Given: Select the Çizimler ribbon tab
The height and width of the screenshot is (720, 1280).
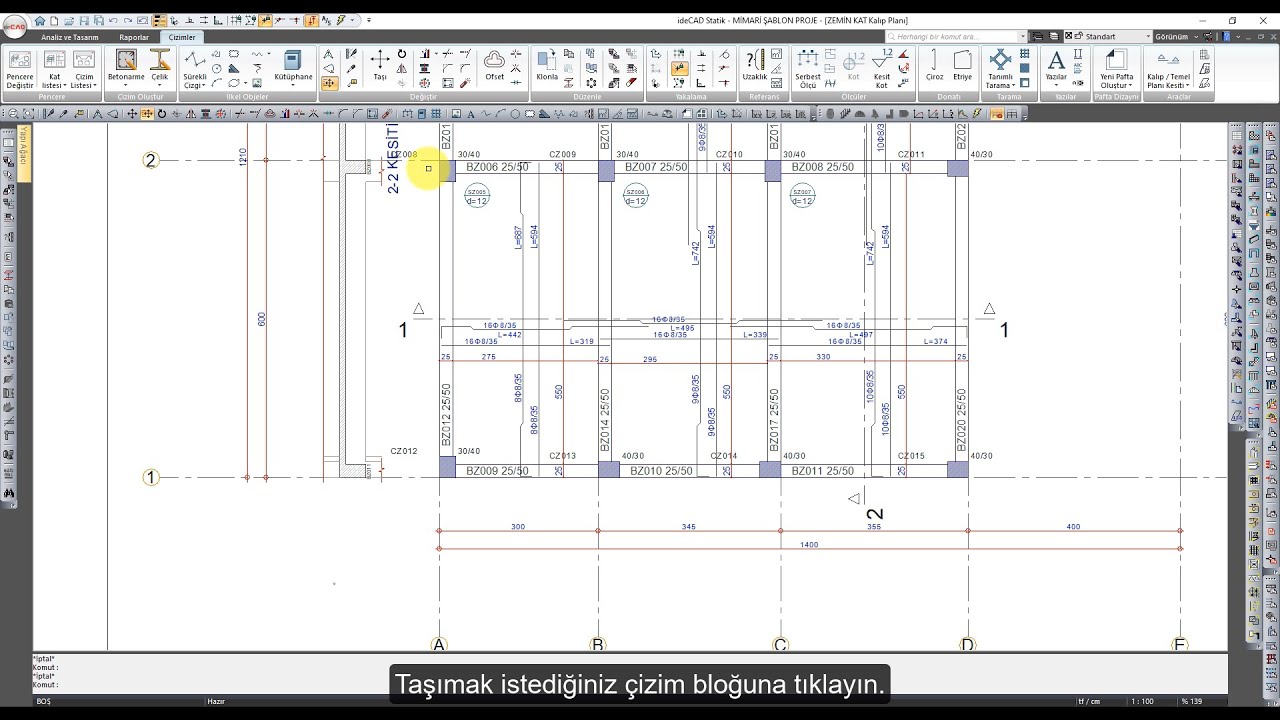Looking at the screenshot, I should click(x=182, y=37).
